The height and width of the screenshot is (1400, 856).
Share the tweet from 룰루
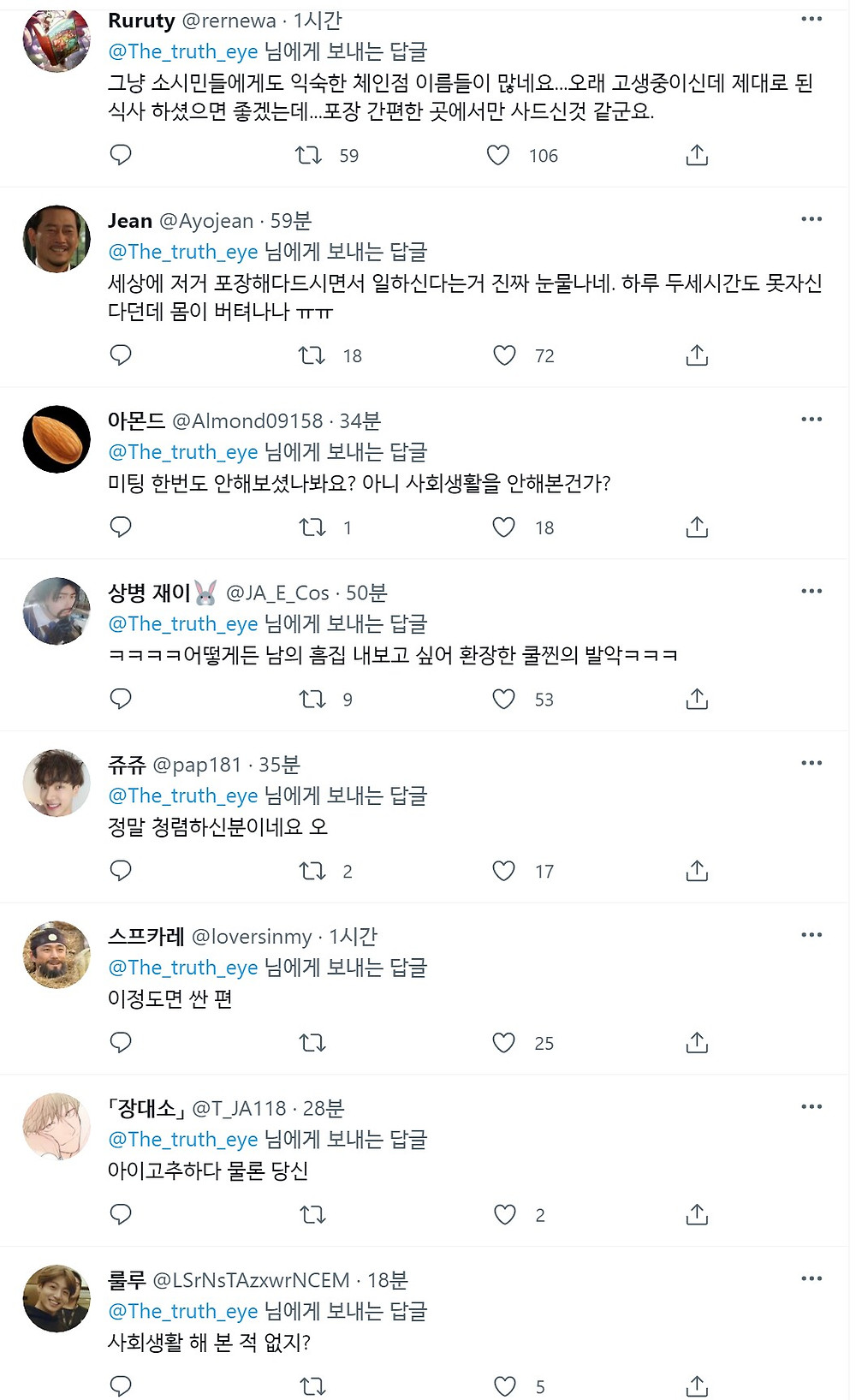click(x=697, y=1385)
